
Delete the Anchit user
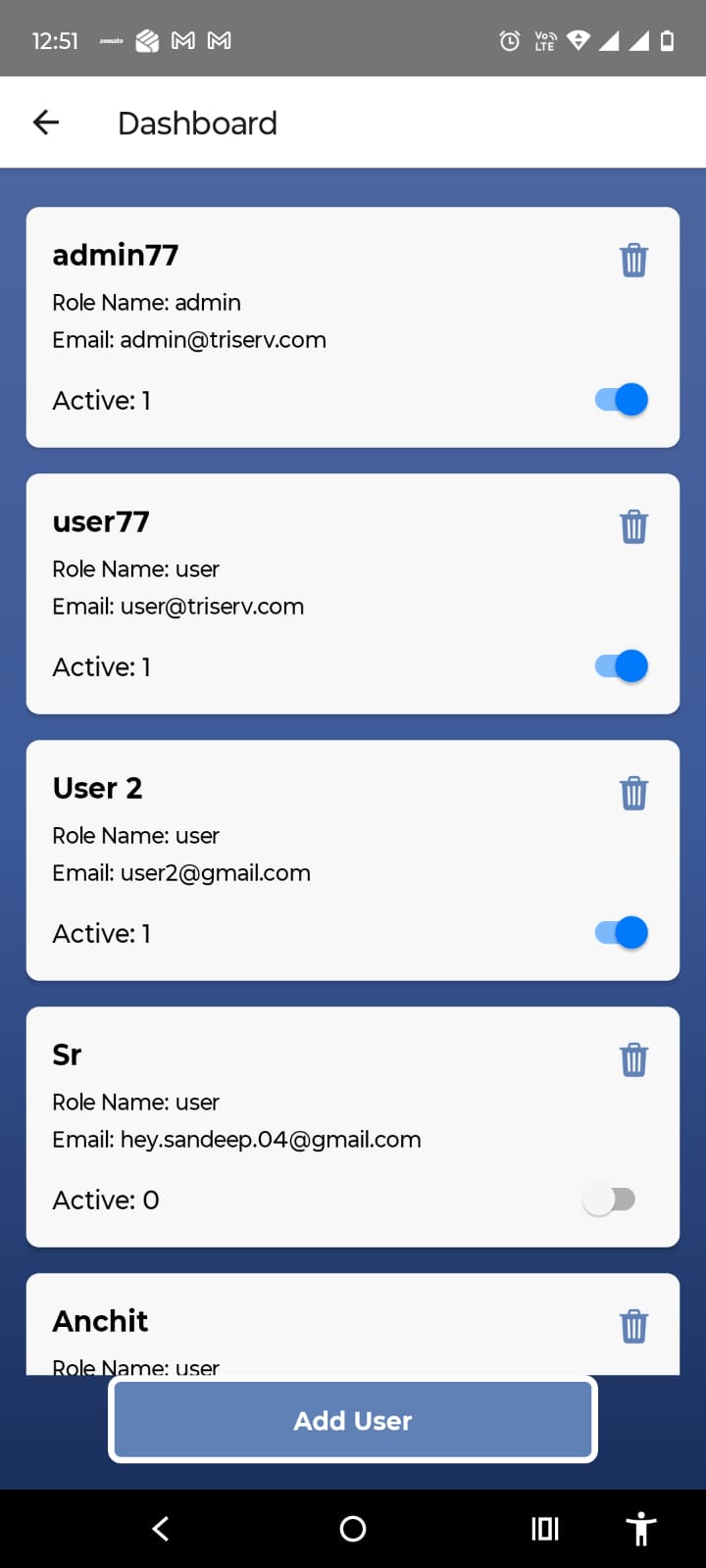[x=633, y=1326]
